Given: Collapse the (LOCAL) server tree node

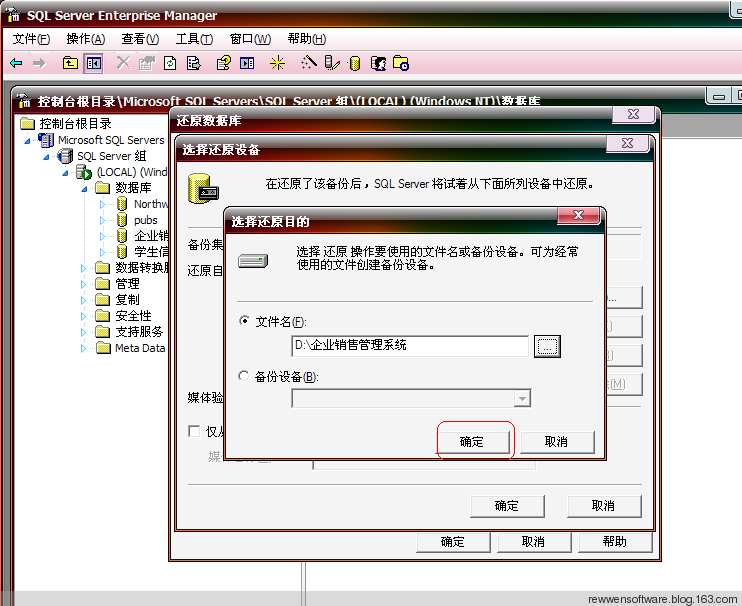Looking at the screenshot, I should 65,173.
